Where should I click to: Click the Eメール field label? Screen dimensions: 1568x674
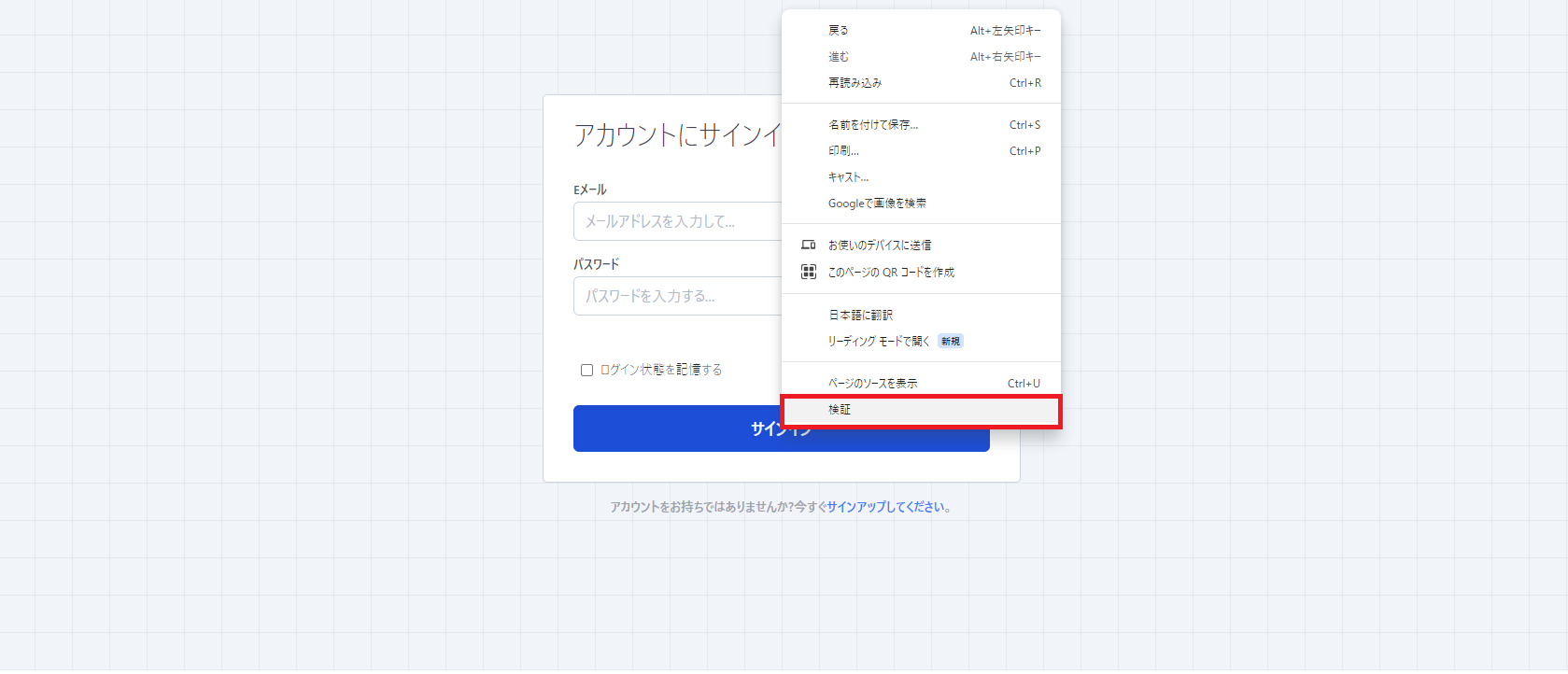tap(589, 190)
